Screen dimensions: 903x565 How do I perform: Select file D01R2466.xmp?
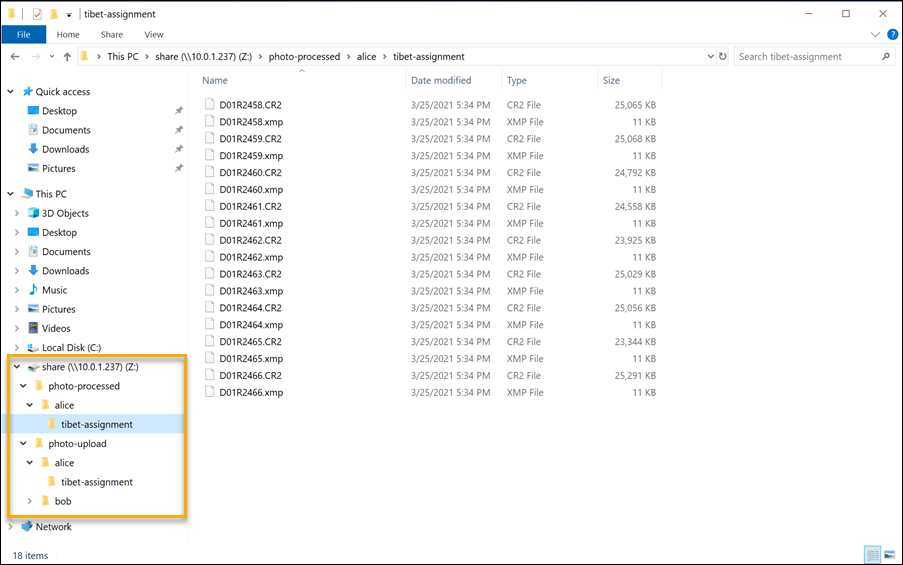click(x=251, y=392)
